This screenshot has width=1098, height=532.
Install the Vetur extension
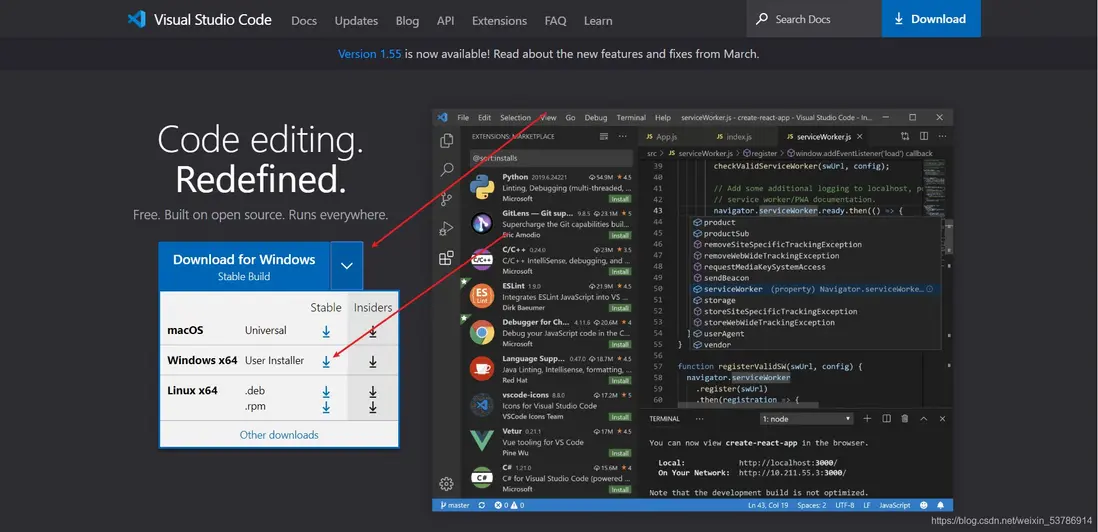pos(620,453)
